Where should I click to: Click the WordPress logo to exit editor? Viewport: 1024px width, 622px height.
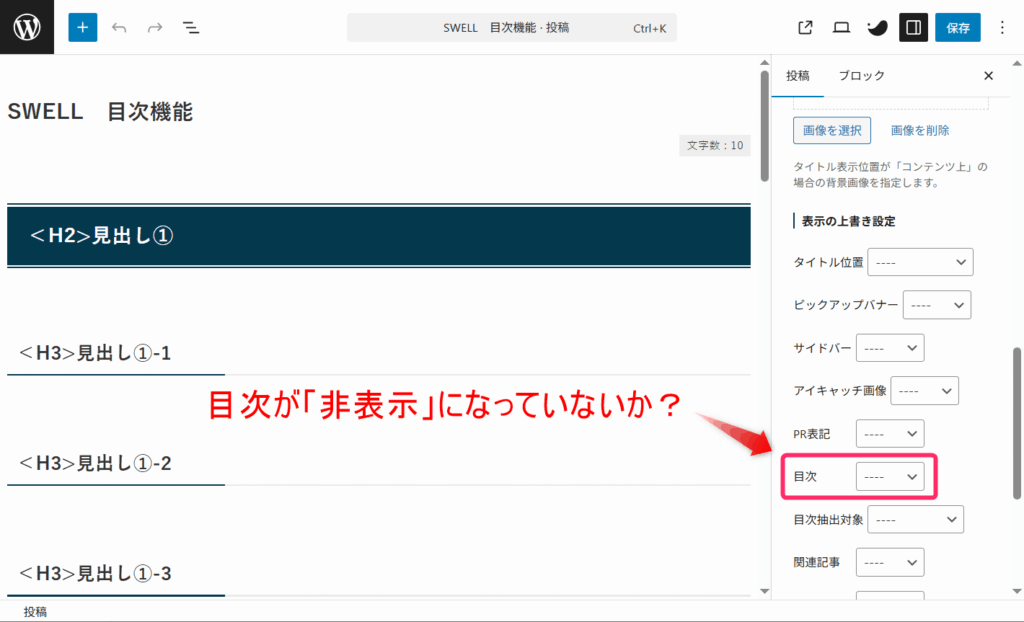point(27,27)
